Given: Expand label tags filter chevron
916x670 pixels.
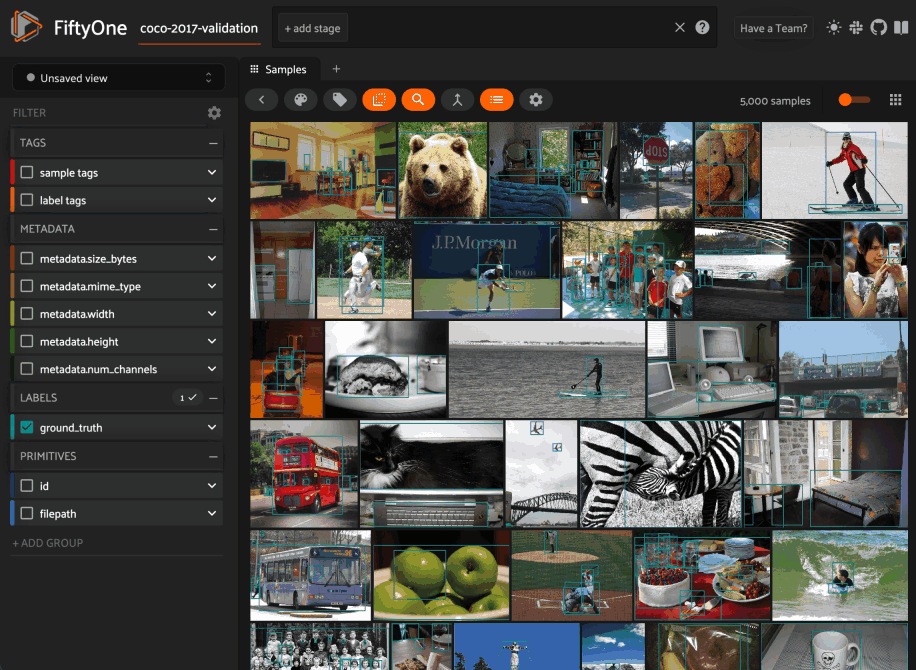Looking at the screenshot, I should [x=211, y=200].
